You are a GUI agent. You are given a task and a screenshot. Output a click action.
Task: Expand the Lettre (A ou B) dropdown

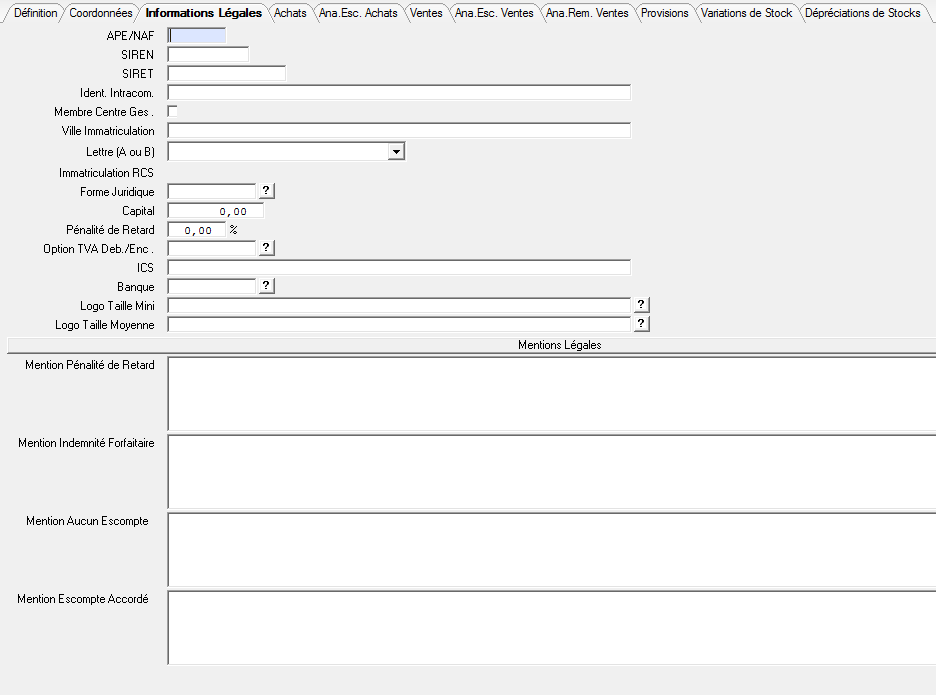pyautogui.click(x=396, y=151)
